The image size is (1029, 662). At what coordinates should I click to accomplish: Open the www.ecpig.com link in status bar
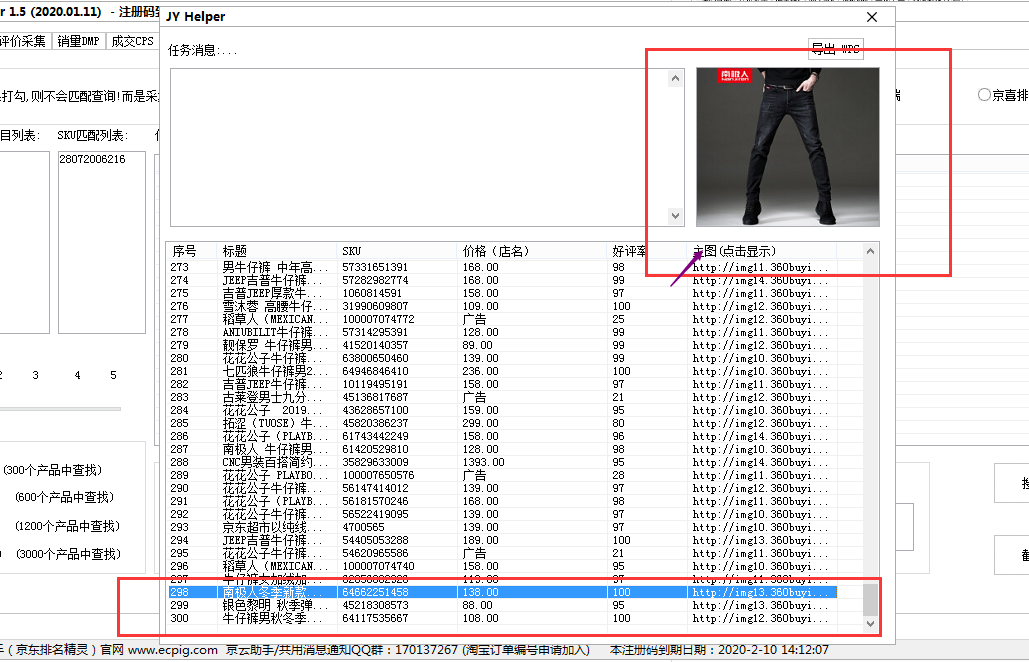pos(173,650)
